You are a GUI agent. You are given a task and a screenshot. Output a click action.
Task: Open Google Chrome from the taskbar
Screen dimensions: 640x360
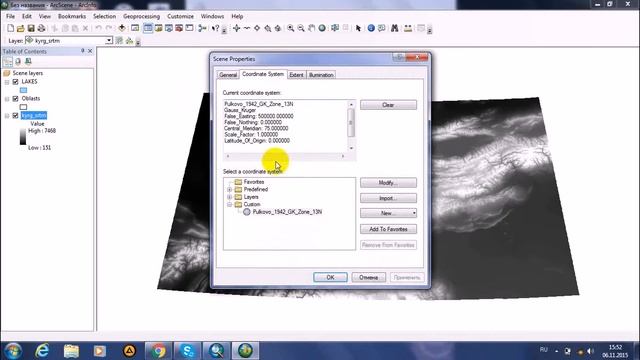tap(158, 351)
